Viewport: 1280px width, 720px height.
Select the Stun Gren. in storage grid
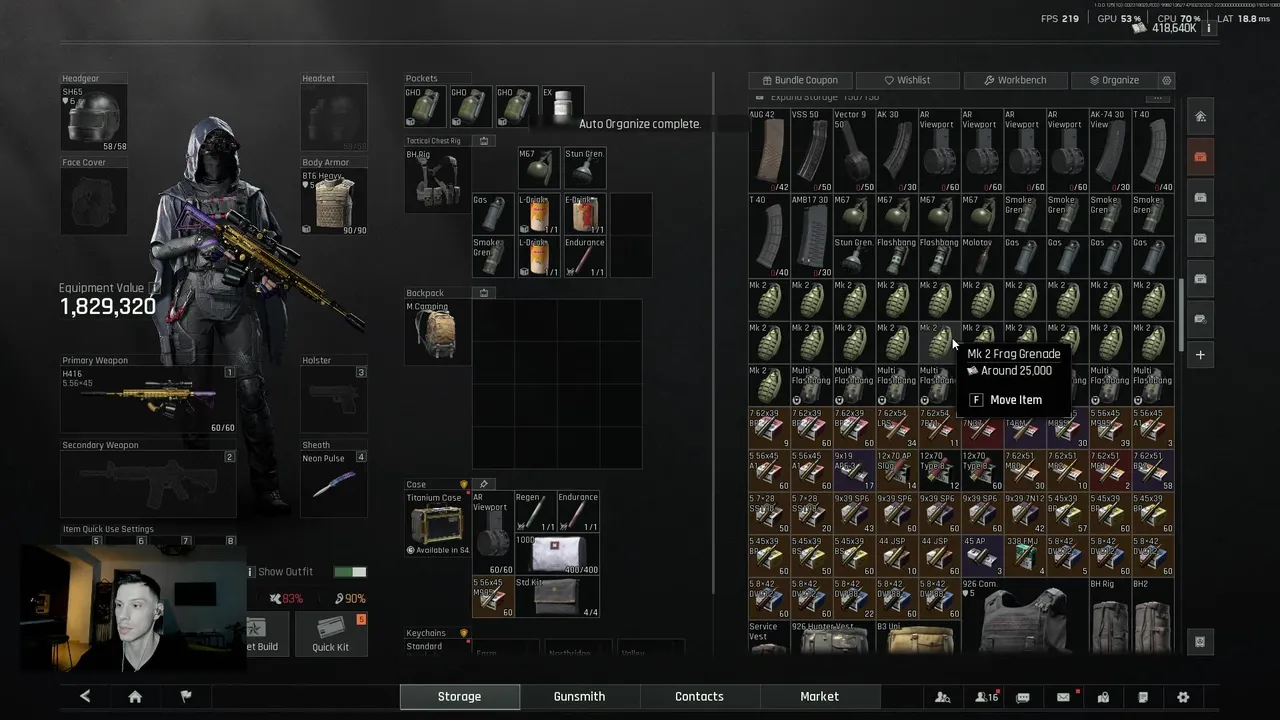point(854,257)
